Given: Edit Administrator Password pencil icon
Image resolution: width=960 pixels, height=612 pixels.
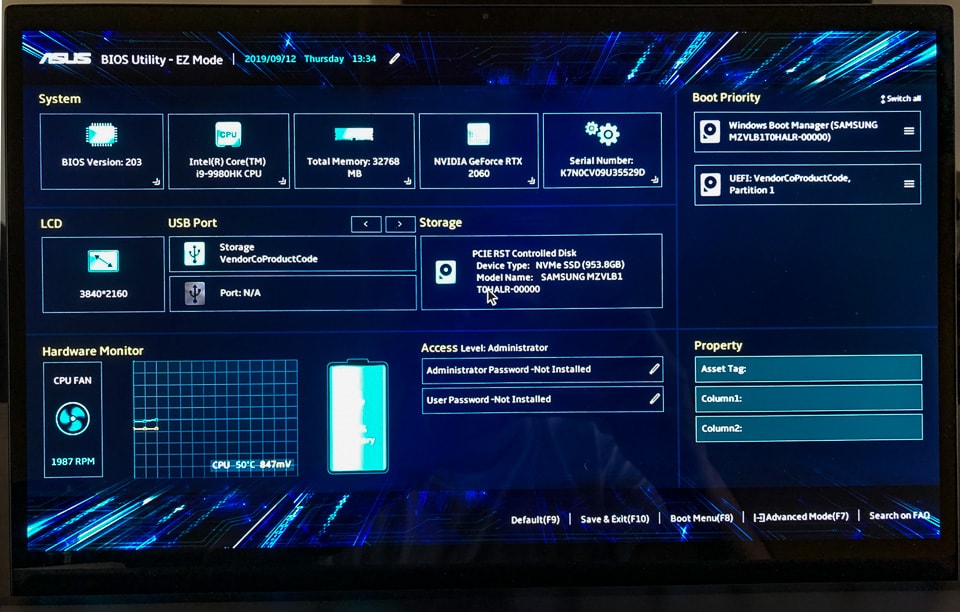Looking at the screenshot, I should (x=654, y=369).
